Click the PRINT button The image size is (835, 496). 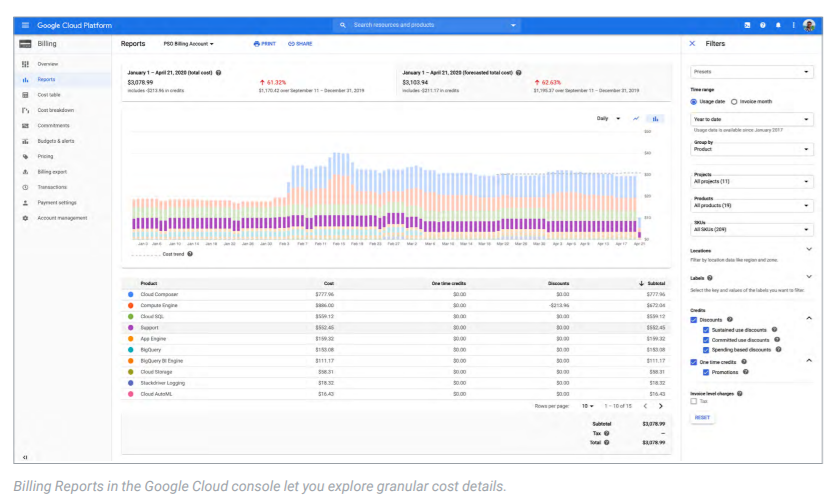pyautogui.click(x=265, y=44)
